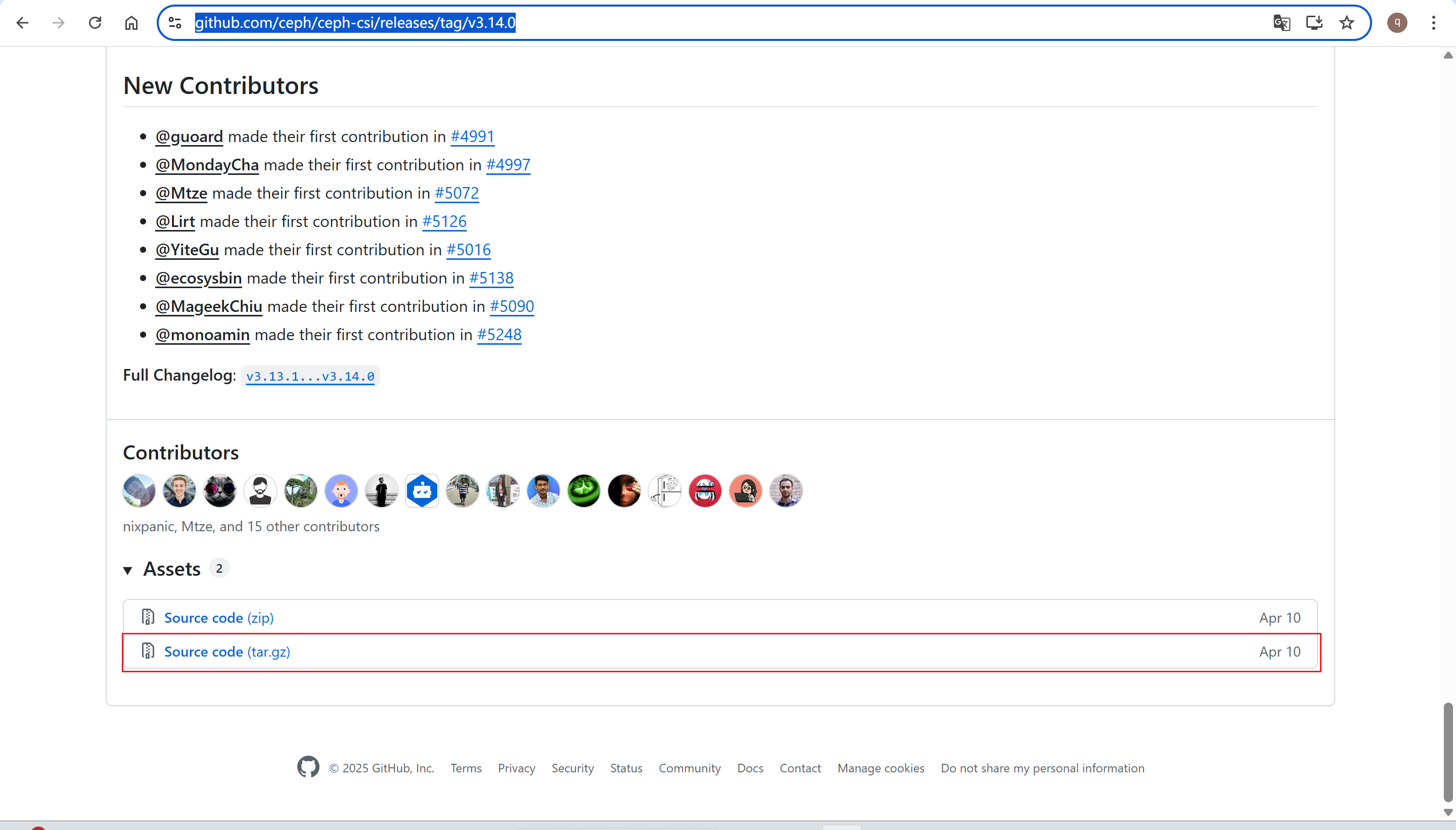
Task: Bookmark this page with the star icon
Action: 1346,23
